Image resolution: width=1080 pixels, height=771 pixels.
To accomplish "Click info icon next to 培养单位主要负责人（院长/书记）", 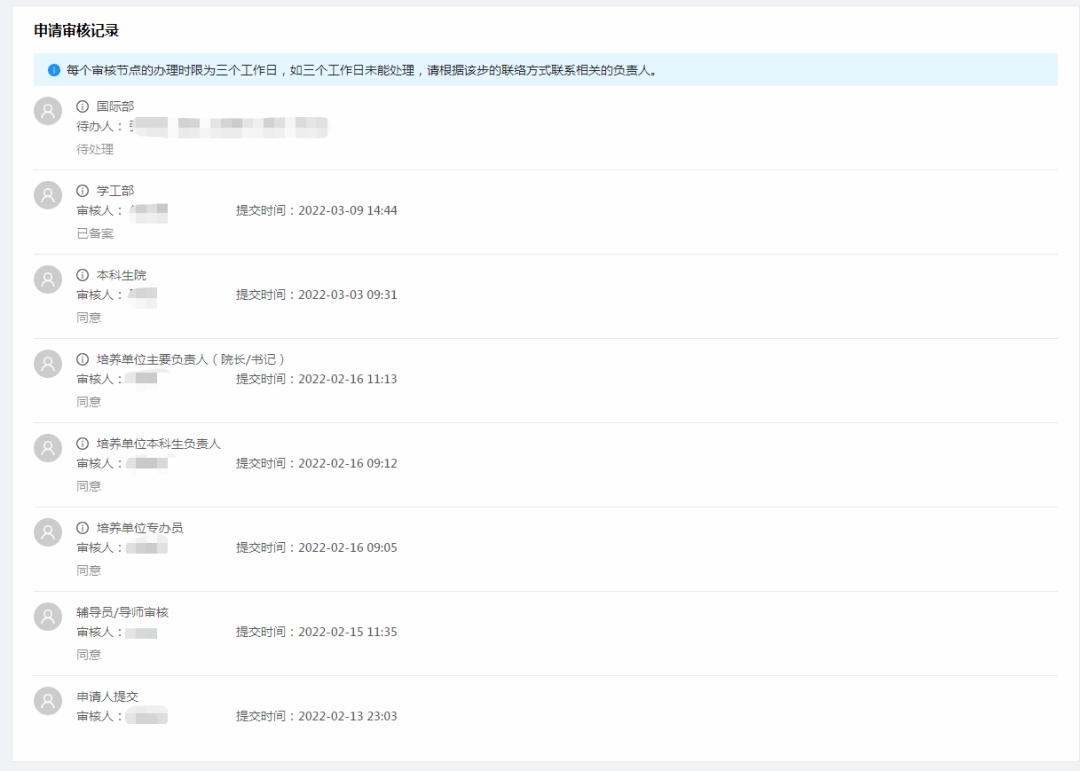I will [x=83, y=359].
